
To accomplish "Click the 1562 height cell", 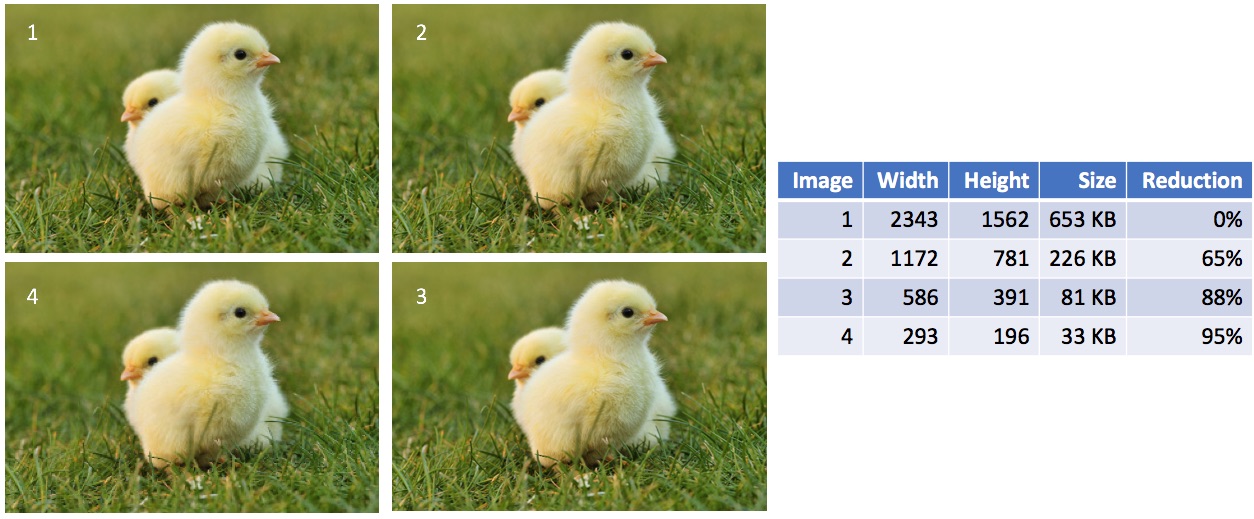I will pyautogui.click(x=994, y=219).
